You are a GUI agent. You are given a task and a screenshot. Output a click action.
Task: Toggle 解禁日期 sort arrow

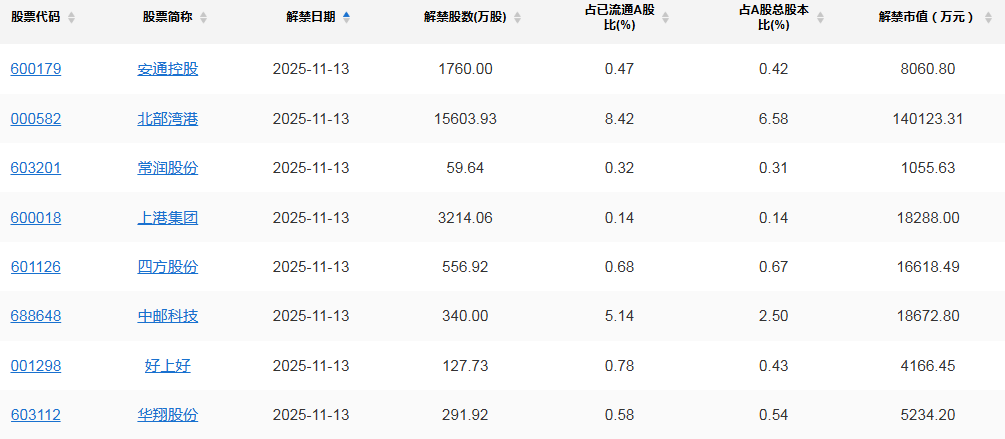tap(346, 17)
